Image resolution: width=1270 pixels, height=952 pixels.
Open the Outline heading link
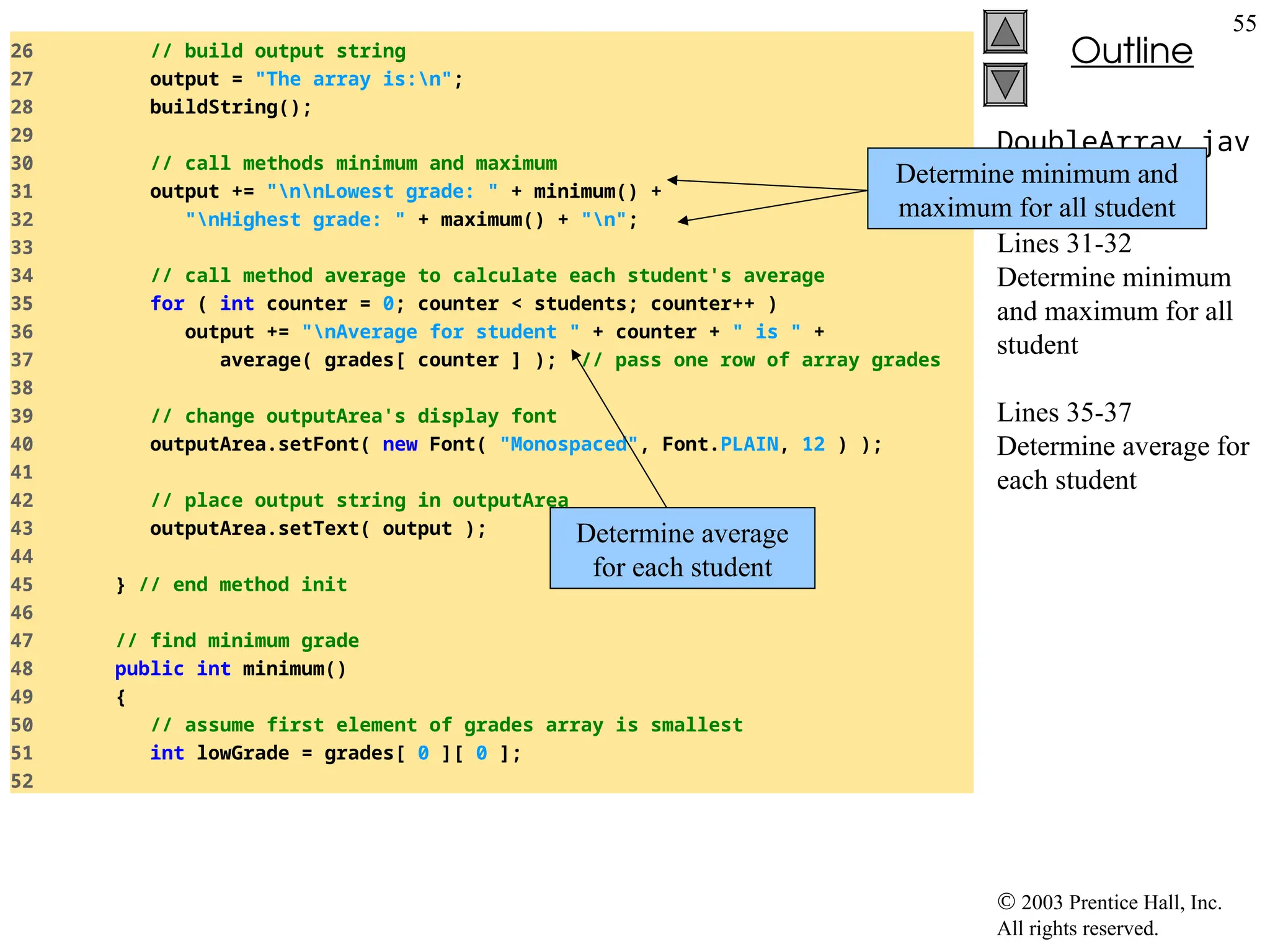tap(1132, 51)
